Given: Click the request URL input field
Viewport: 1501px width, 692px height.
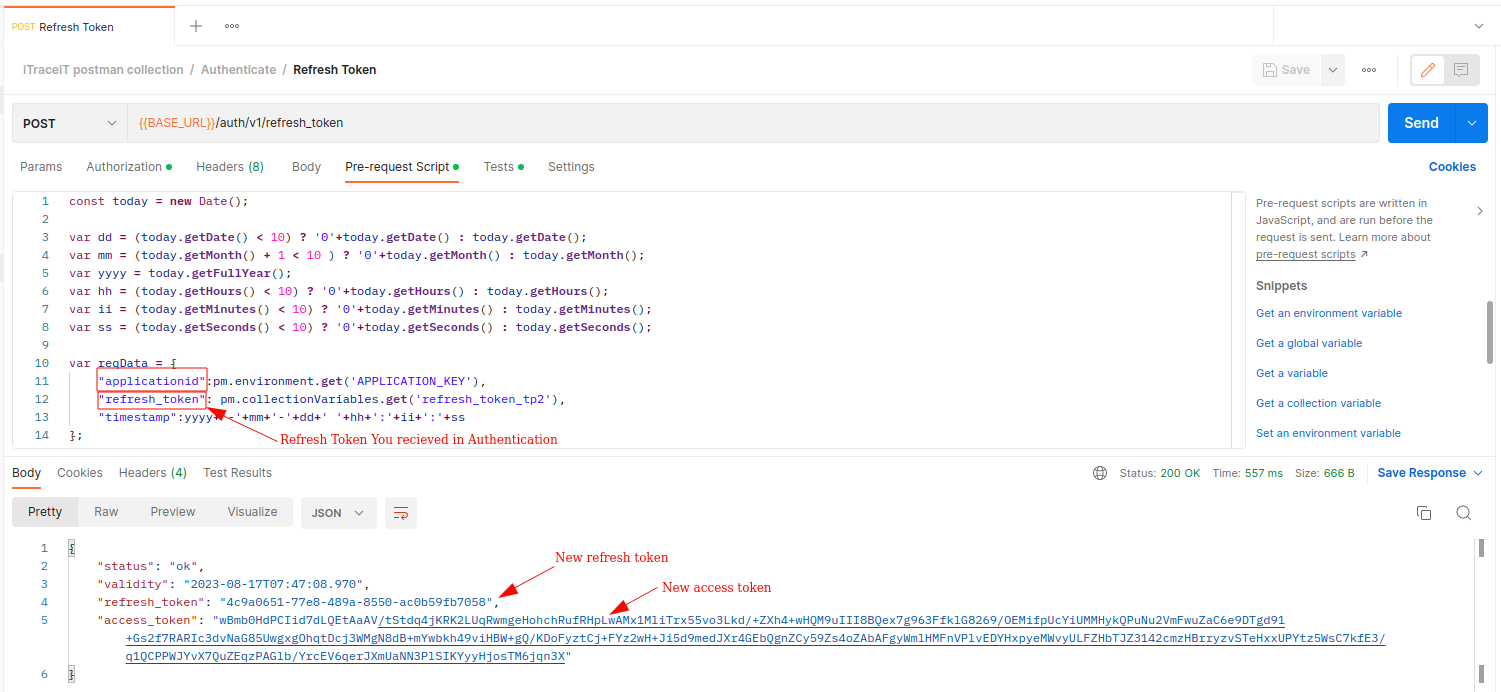Looking at the screenshot, I should point(750,123).
